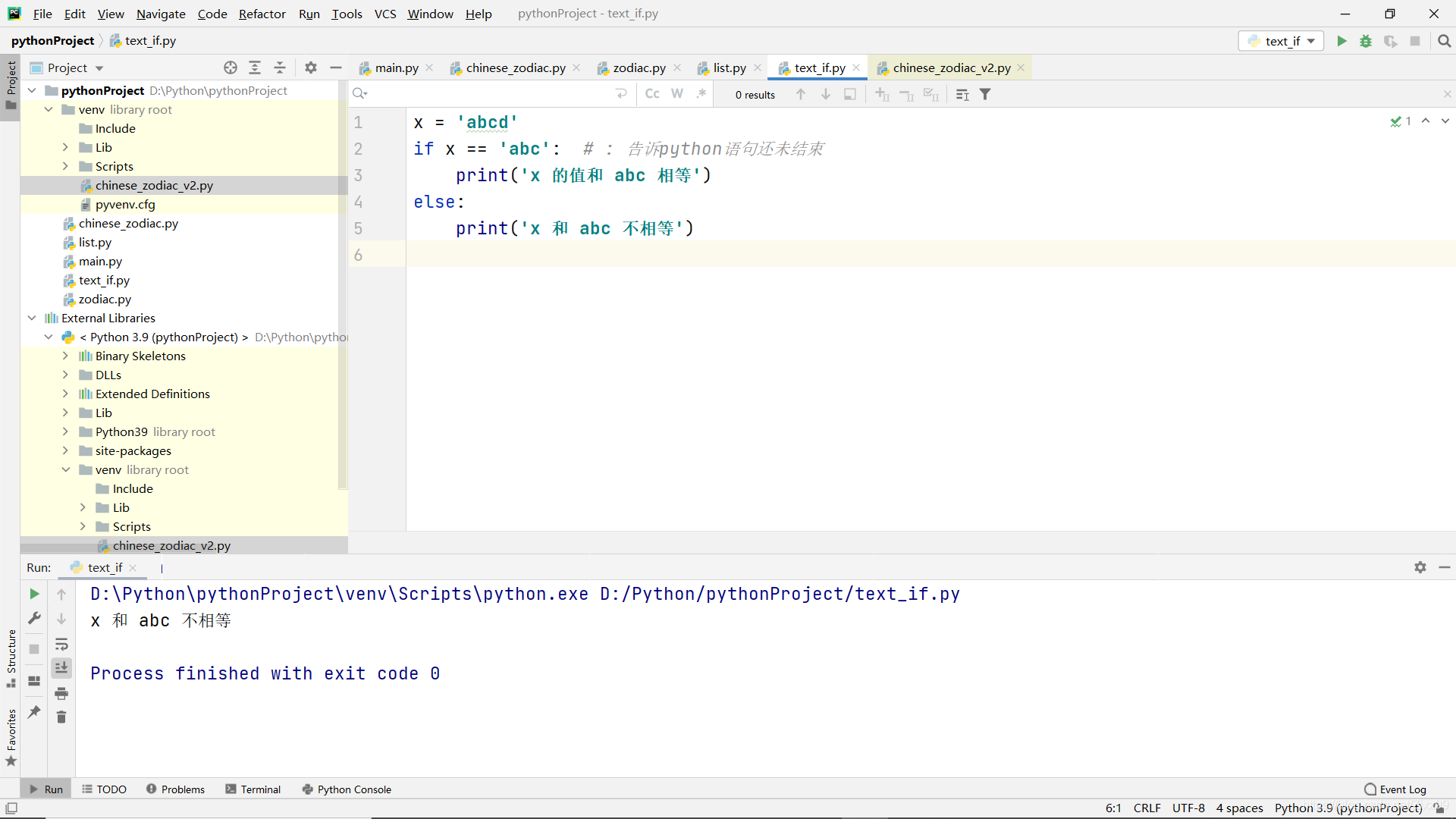1456x819 pixels.
Task: Open the text_if run configuration dropdown
Action: [x=1281, y=41]
